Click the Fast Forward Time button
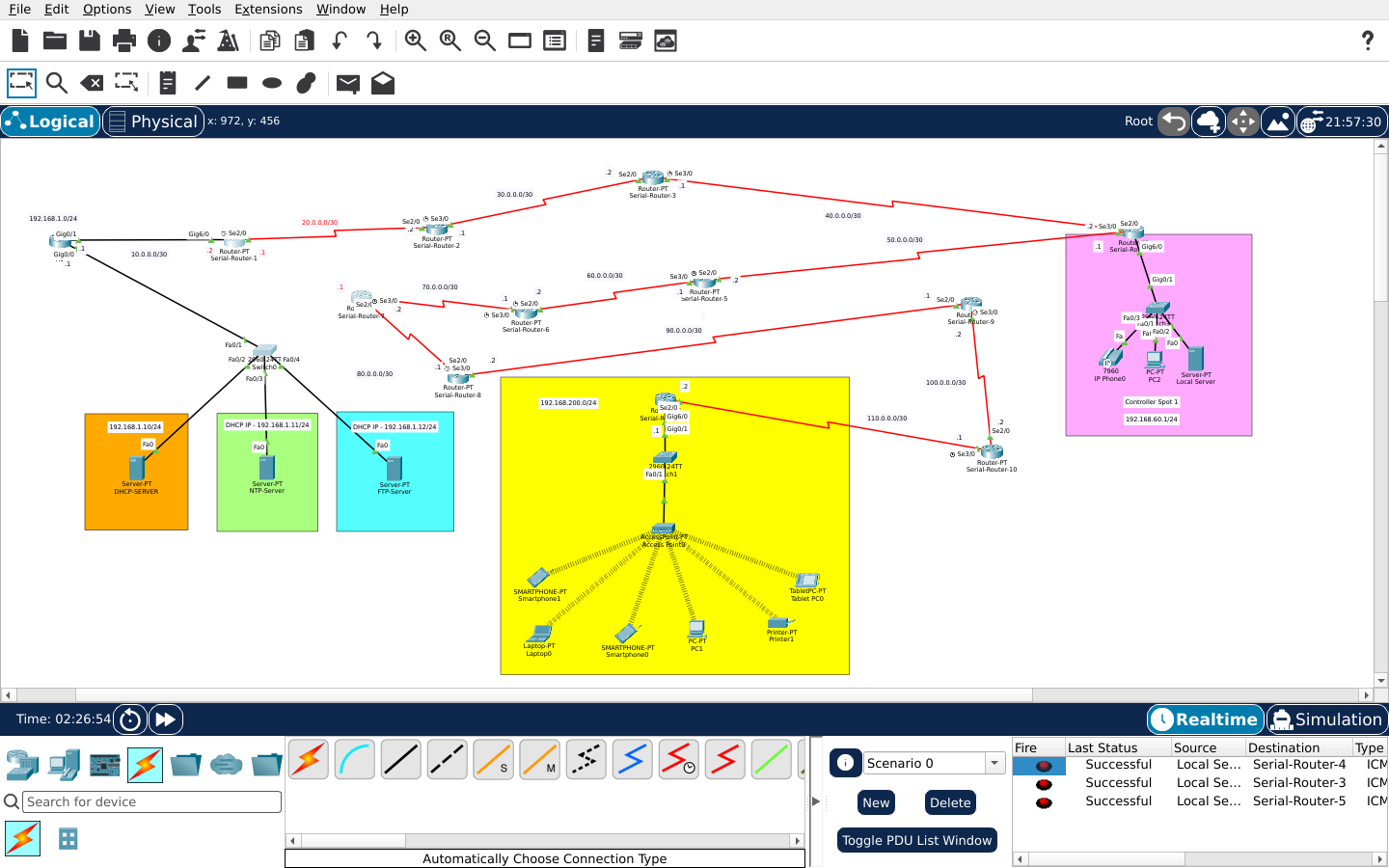Viewport: 1389px width, 868px height. coord(166,719)
